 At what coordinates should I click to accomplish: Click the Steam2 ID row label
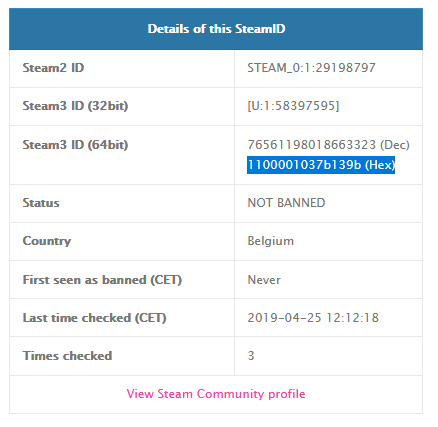[53, 68]
